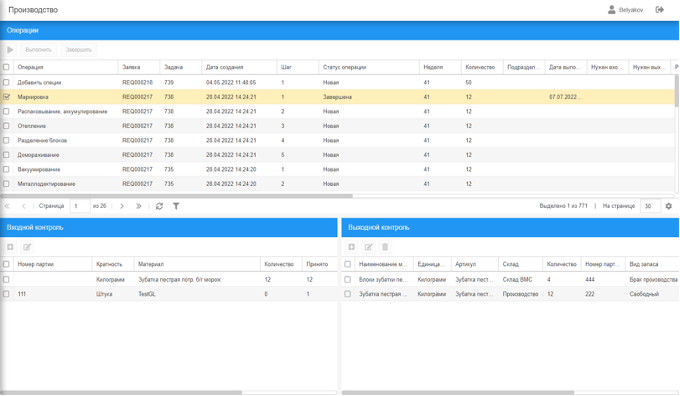This screenshot has height=396, width=680.
Task: Click the Производство page title
Action: pyautogui.click(x=33, y=10)
